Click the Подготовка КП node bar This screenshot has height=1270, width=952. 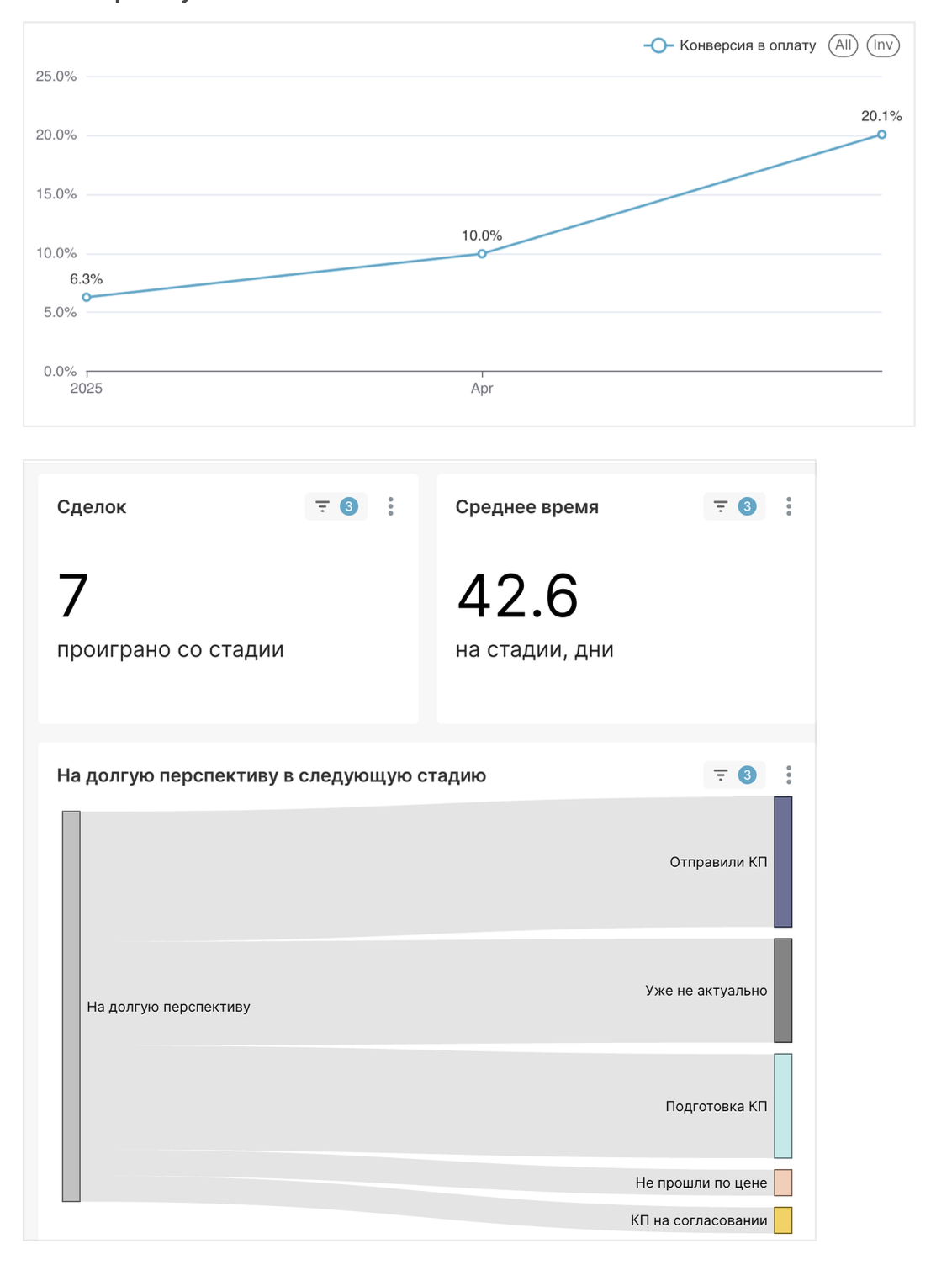pos(783,1105)
